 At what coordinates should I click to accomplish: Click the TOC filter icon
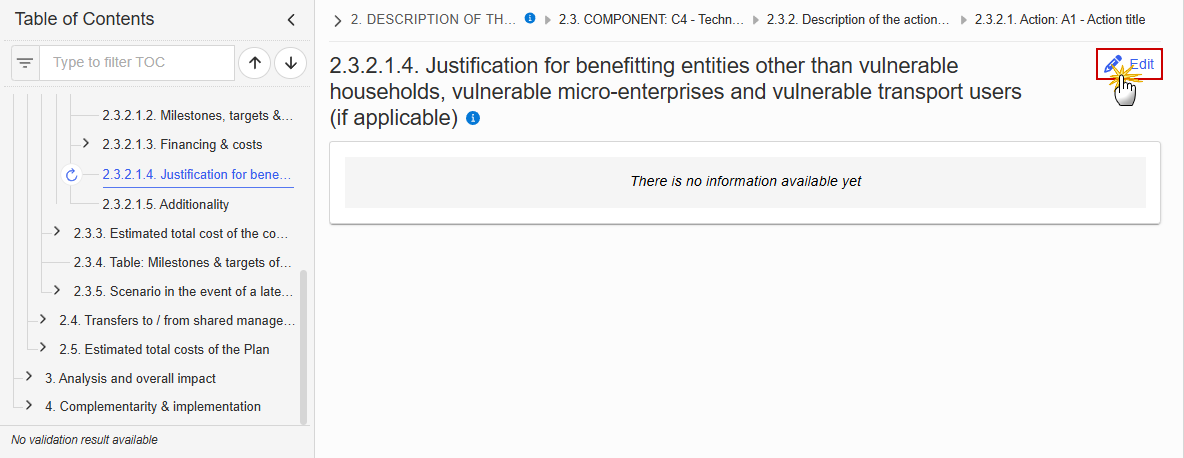coord(25,63)
